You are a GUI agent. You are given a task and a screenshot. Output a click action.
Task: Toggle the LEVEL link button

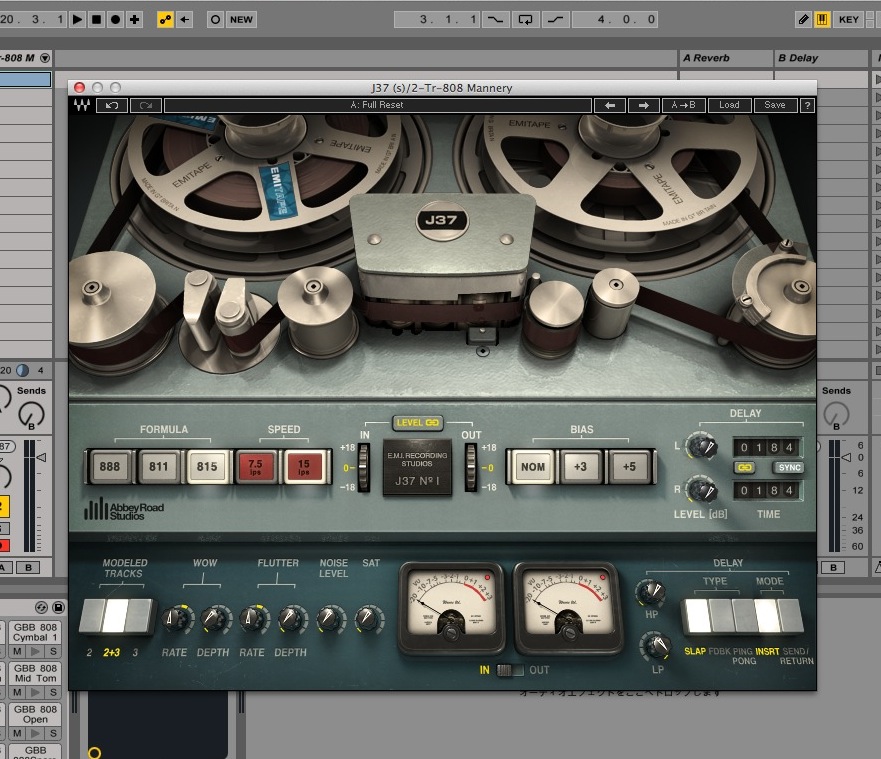417,422
